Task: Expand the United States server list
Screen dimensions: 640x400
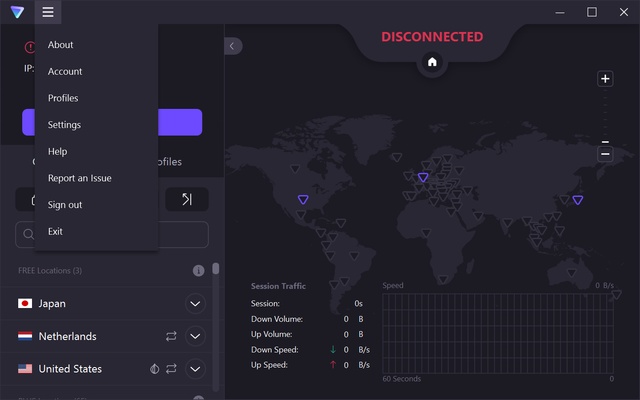Action: [x=195, y=369]
